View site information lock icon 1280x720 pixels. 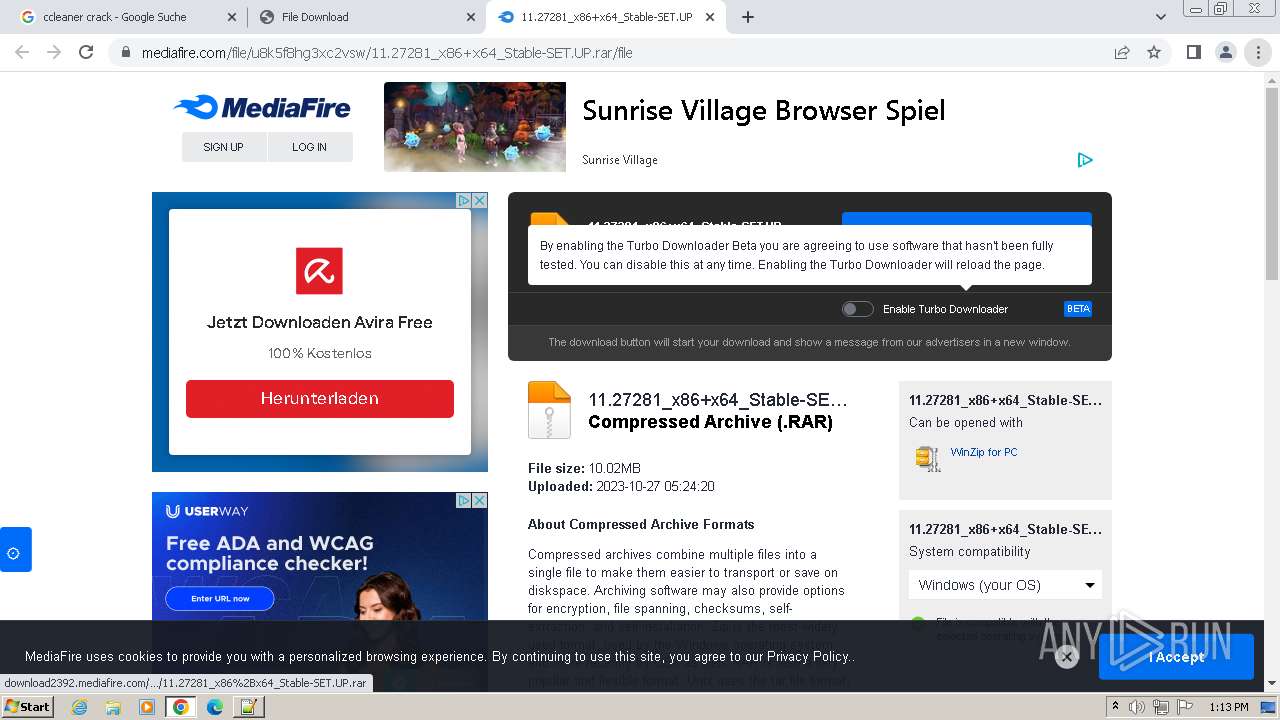tap(126, 53)
